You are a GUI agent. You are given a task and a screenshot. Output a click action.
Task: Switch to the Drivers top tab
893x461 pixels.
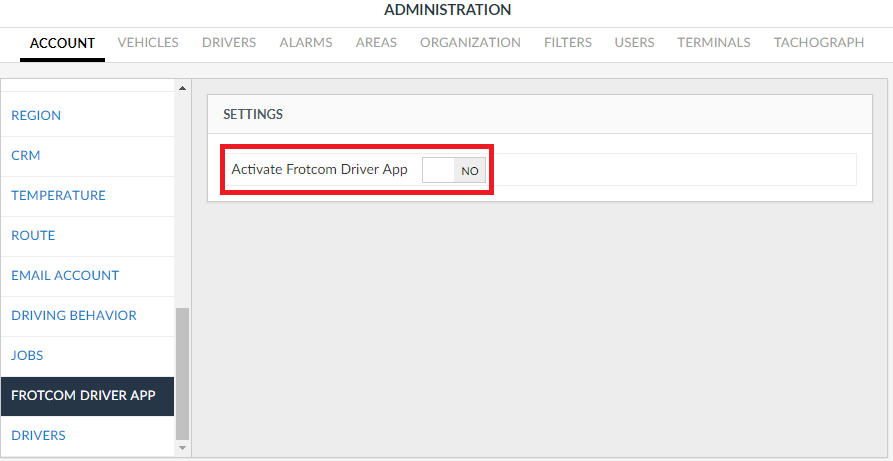click(x=229, y=43)
